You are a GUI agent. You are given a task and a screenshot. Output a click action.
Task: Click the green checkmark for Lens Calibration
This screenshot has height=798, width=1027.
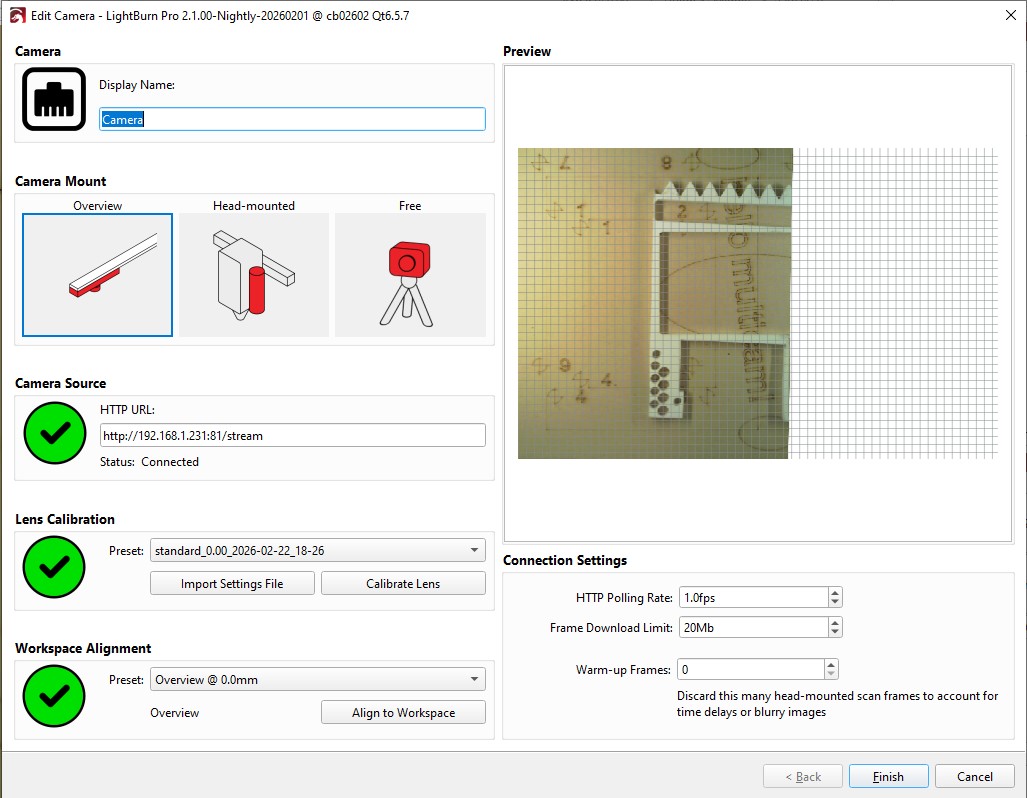click(54, 567)
